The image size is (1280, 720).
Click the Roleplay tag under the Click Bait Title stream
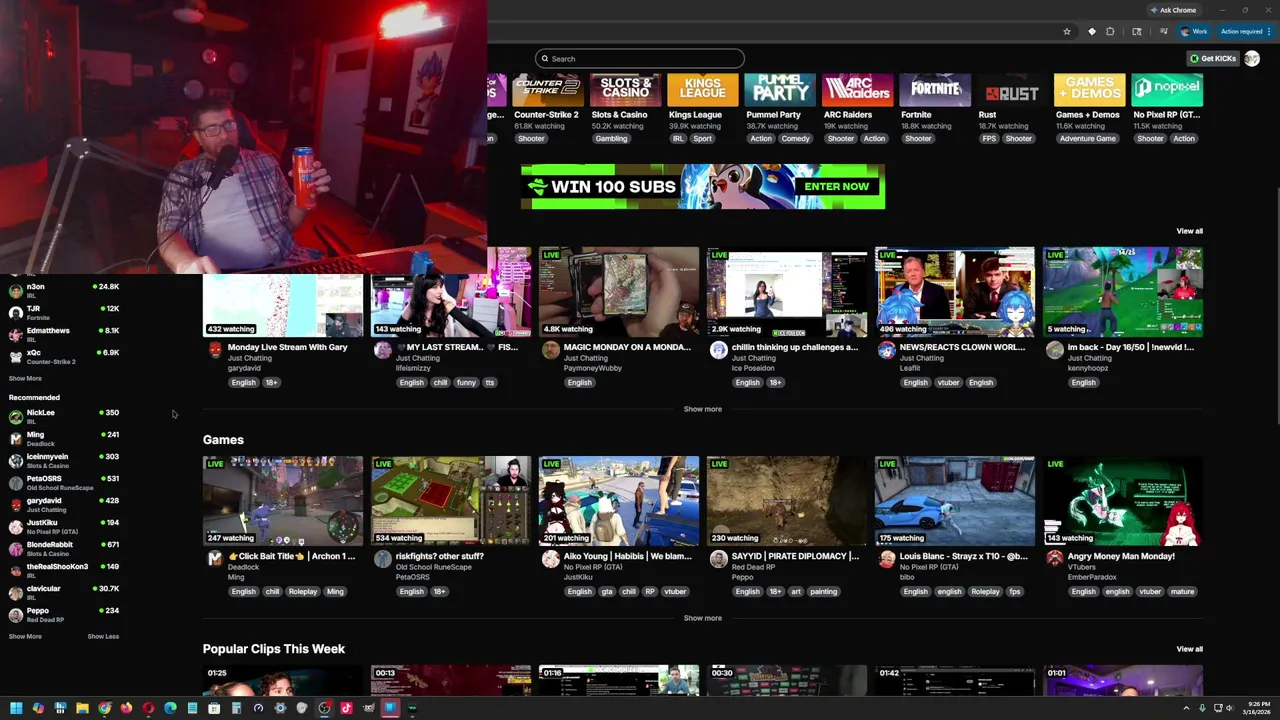(x=302, y=591)
